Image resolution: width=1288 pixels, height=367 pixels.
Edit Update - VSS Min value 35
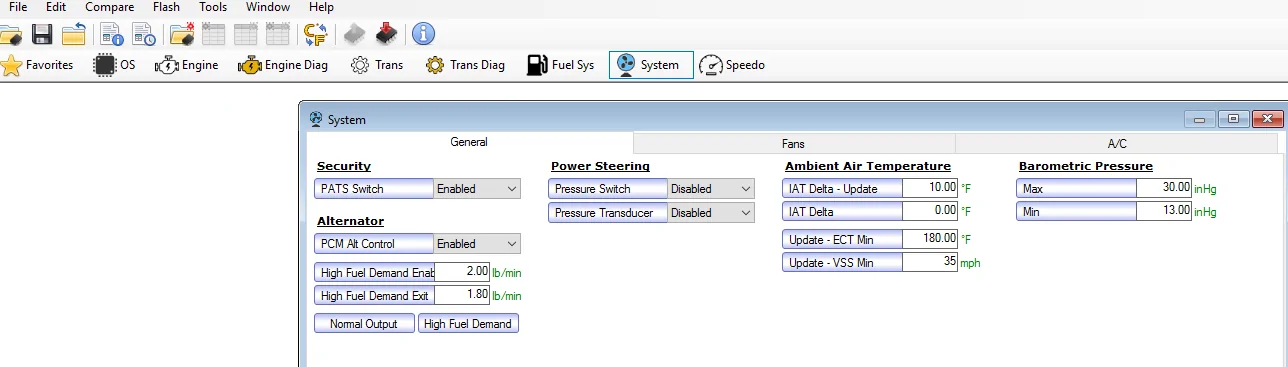(x=930, y=262)
